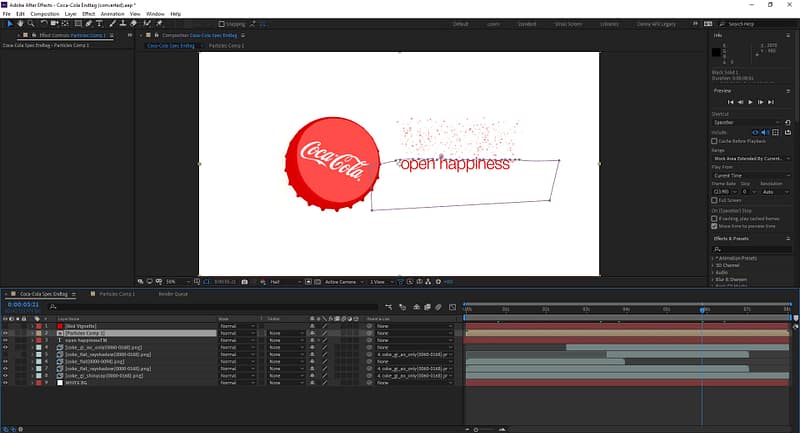Open the Layer menu
The height and width of the screenshot is (433, 800).
70,14
